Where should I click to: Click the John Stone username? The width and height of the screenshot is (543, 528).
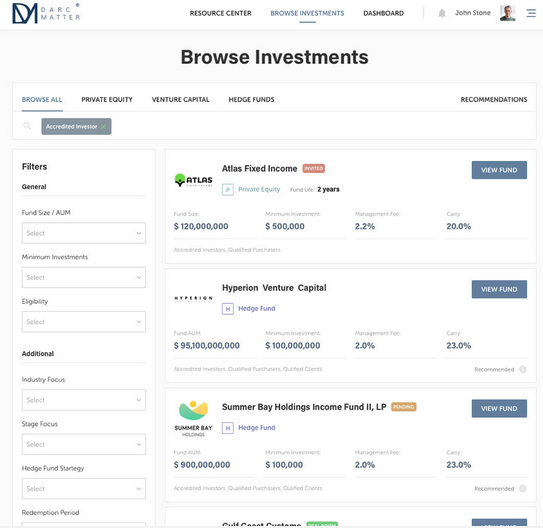coord(473,13)
